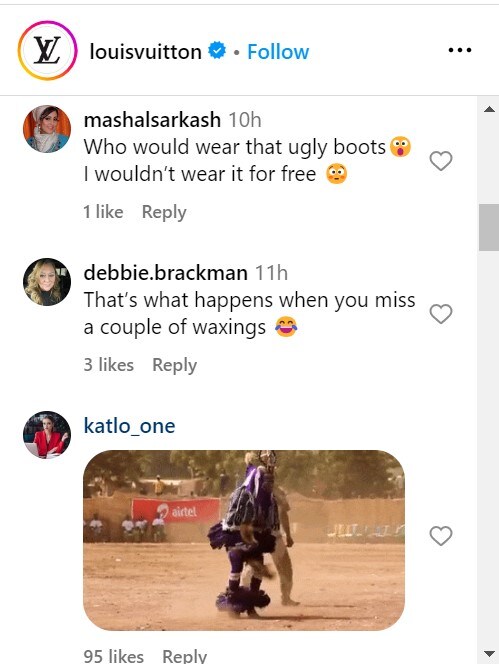Like mashalsarkash's comment with the heart

[x=441, y=161]
